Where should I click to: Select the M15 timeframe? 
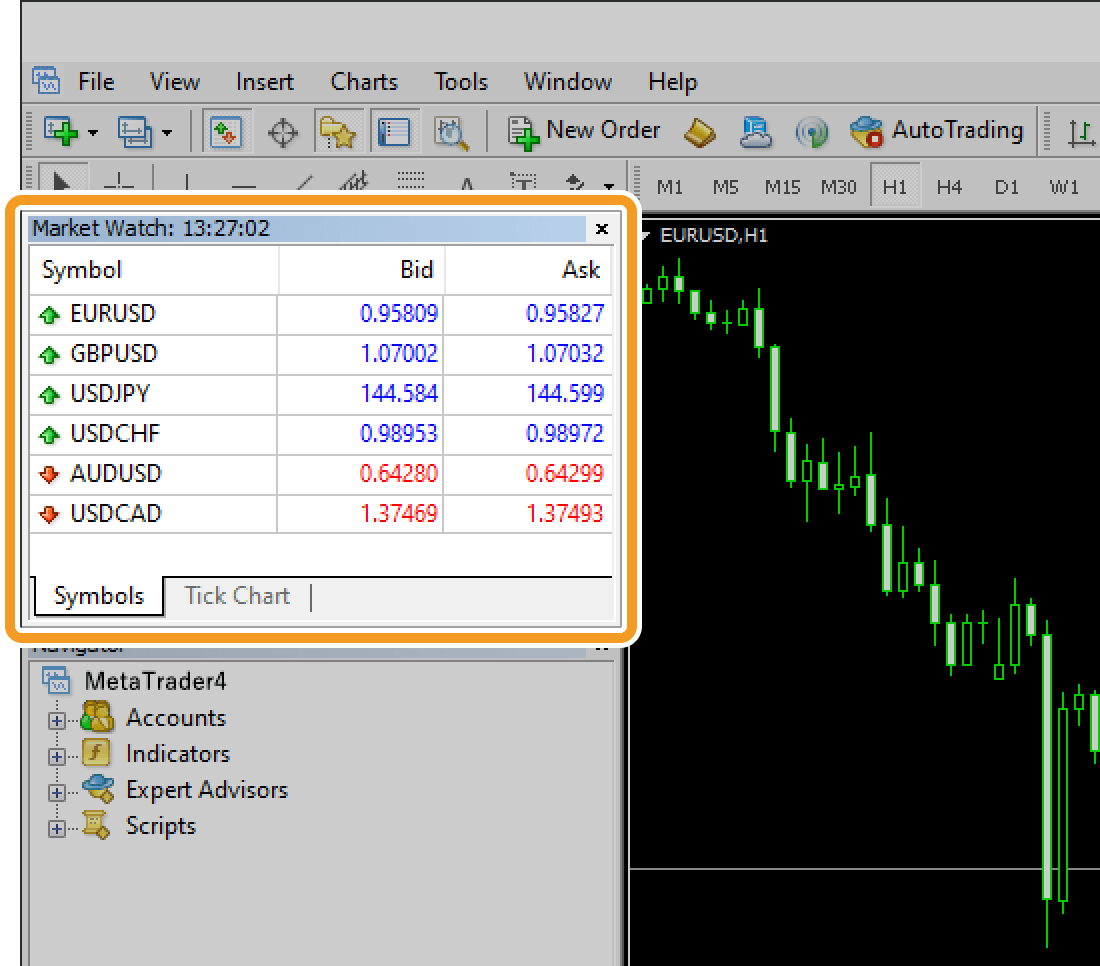782,187
